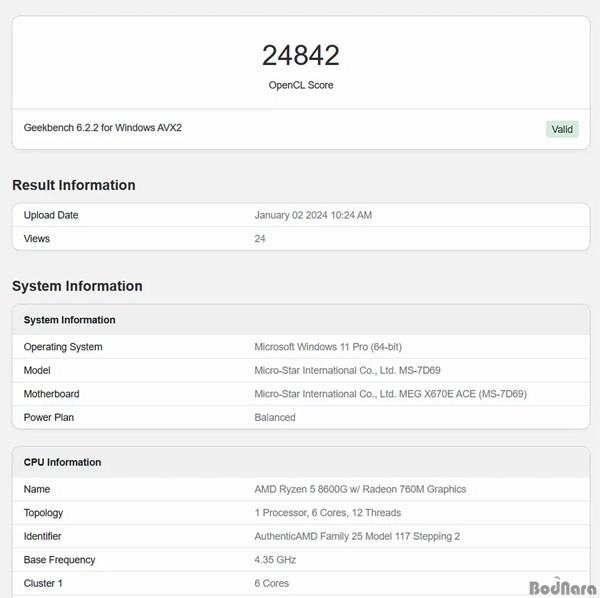Image resolution: width=600 pixels, height=598 pixels.
Task: Click the Upload Date label
Action: [51, 215]
